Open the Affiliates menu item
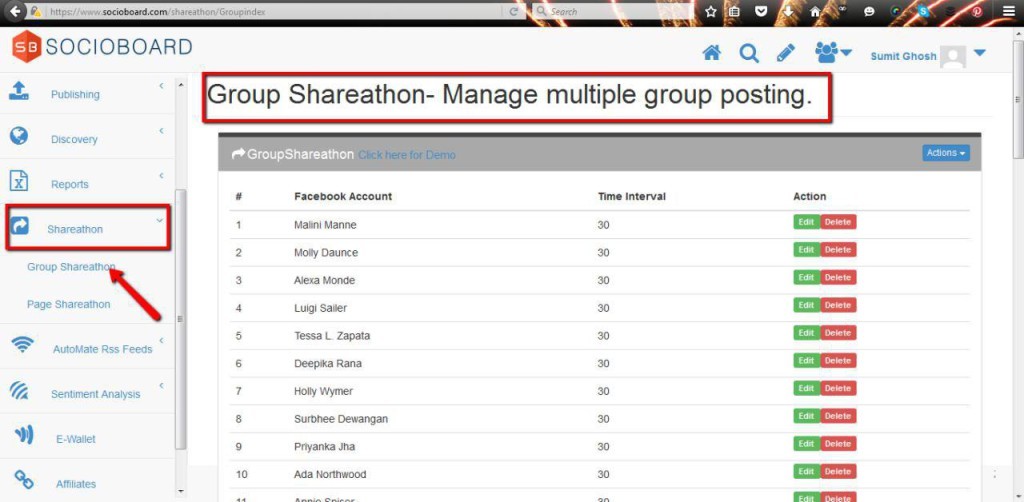 coord(76,484)
